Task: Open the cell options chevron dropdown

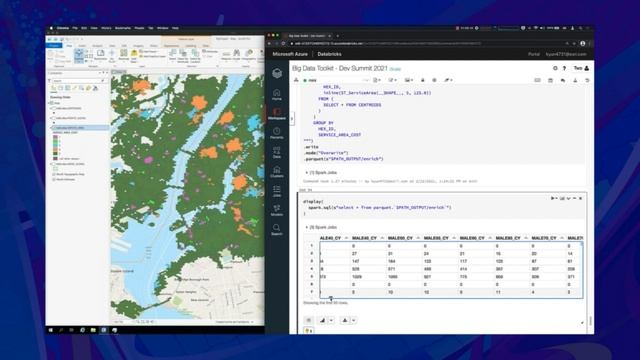Action: coord(569,198)
